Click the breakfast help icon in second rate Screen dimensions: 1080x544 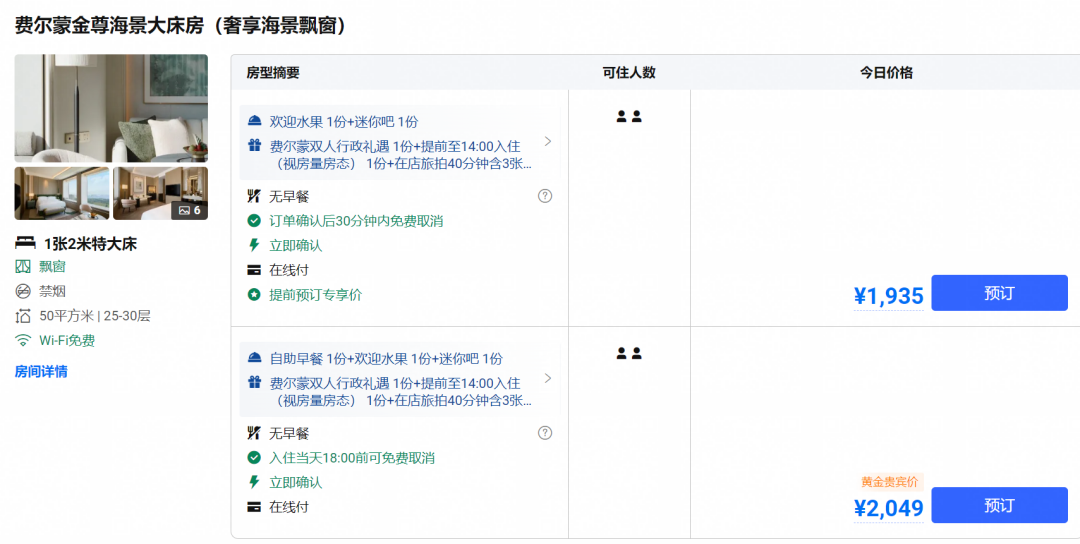click(545, 433)
